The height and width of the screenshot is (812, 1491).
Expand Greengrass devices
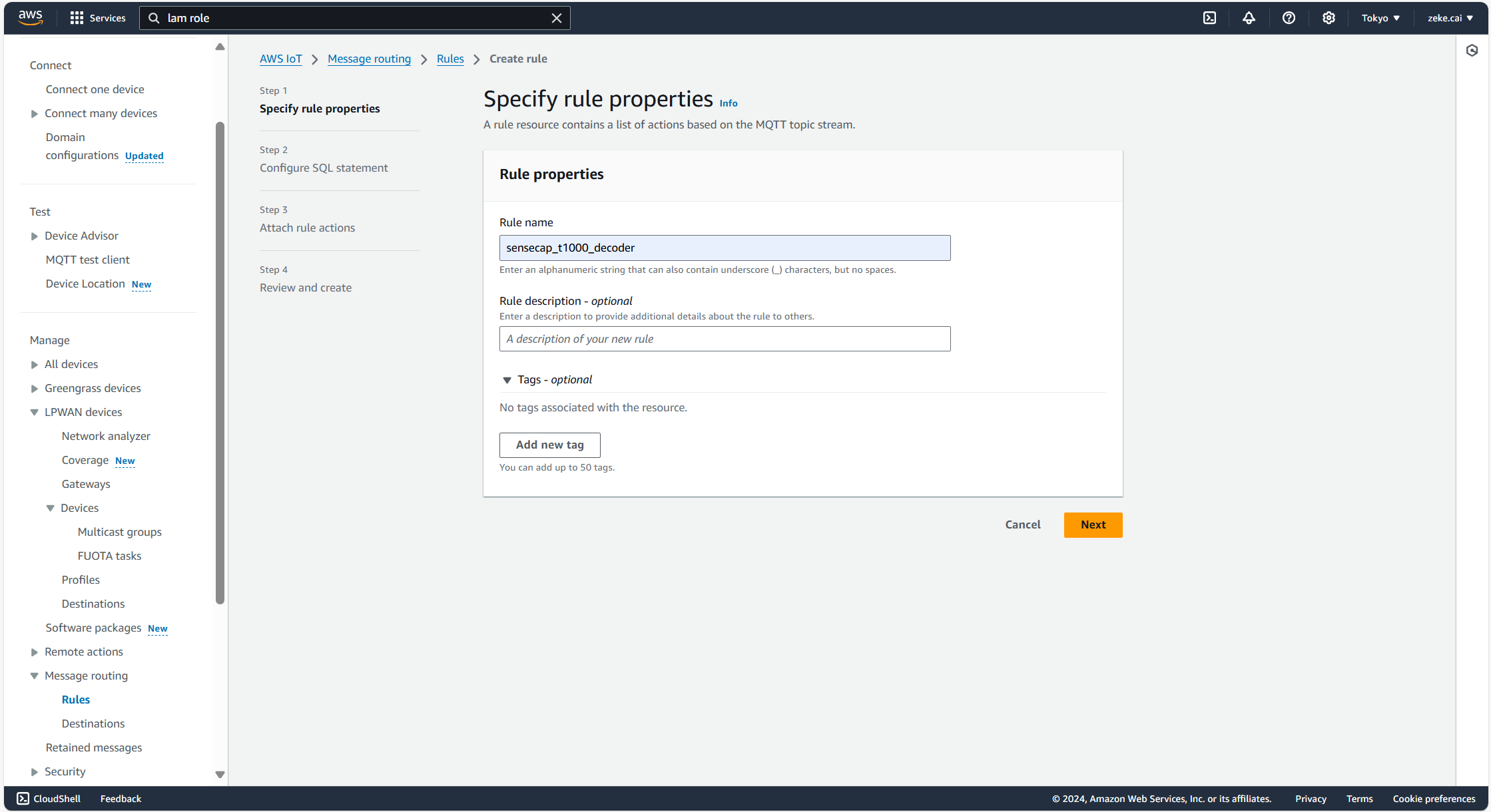tap(35, 389)
